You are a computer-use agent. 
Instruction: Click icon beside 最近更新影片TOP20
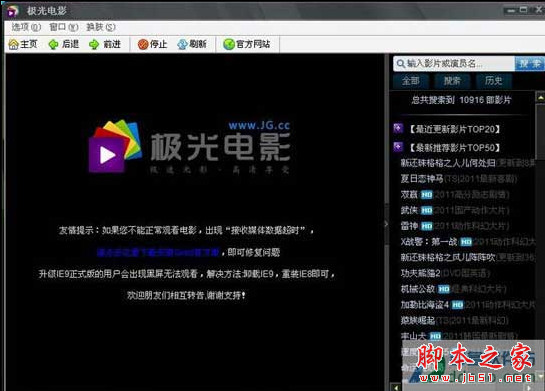click(398, 128)
